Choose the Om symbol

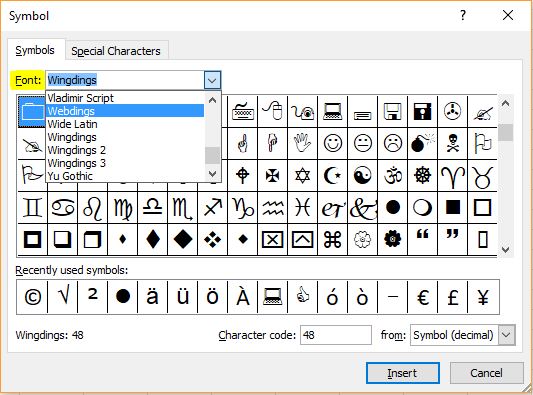pos(393,175)
